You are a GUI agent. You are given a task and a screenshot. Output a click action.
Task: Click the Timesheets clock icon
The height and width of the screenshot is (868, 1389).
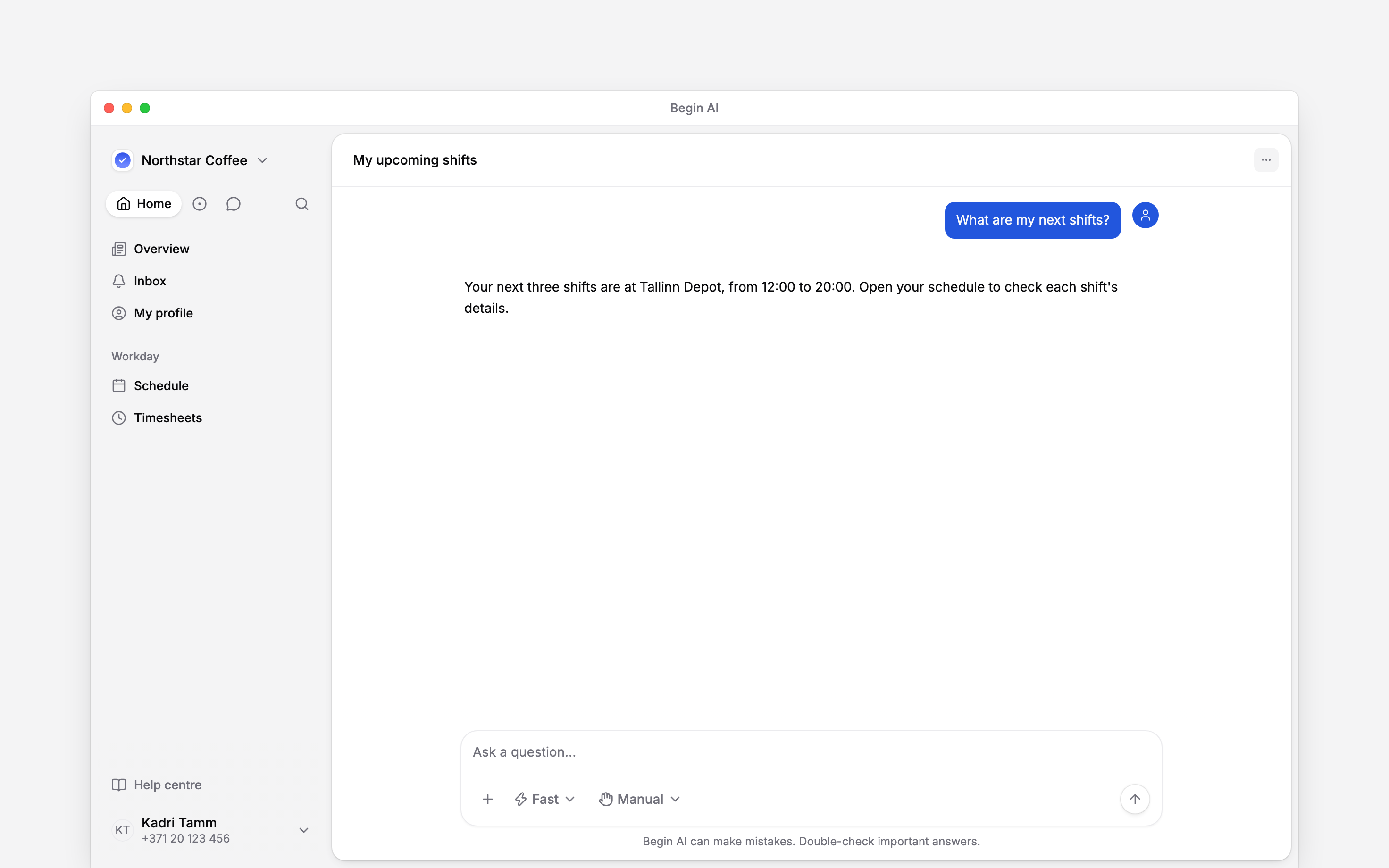119,418
